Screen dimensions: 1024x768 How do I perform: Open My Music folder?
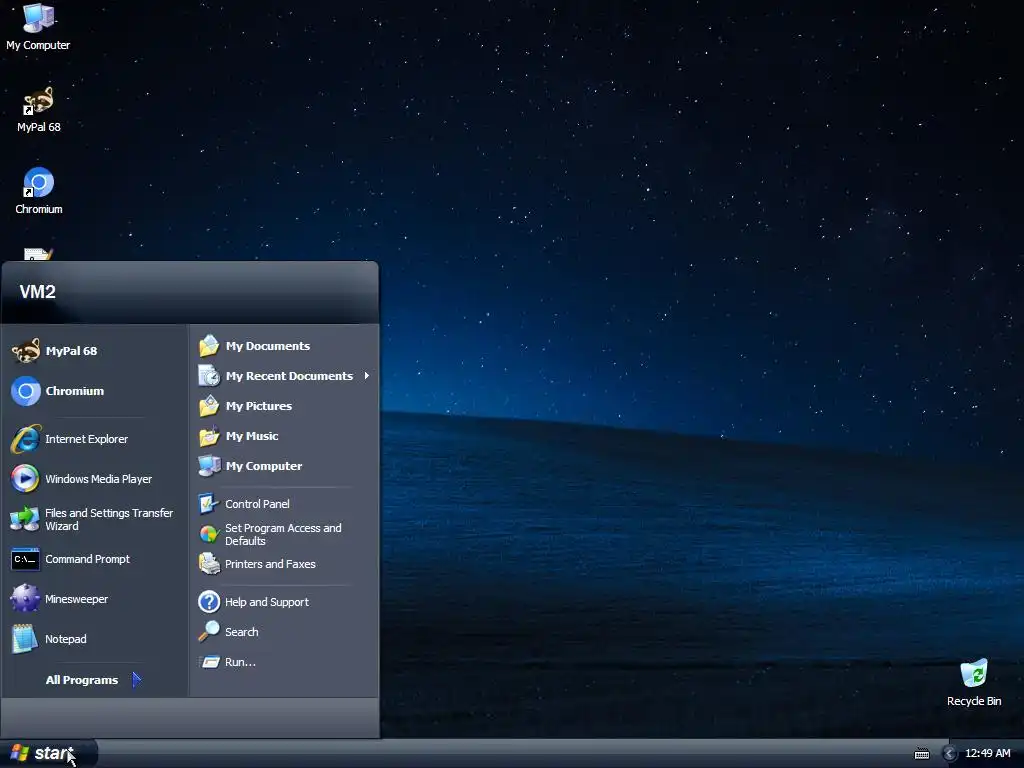[x=284, y=436]
